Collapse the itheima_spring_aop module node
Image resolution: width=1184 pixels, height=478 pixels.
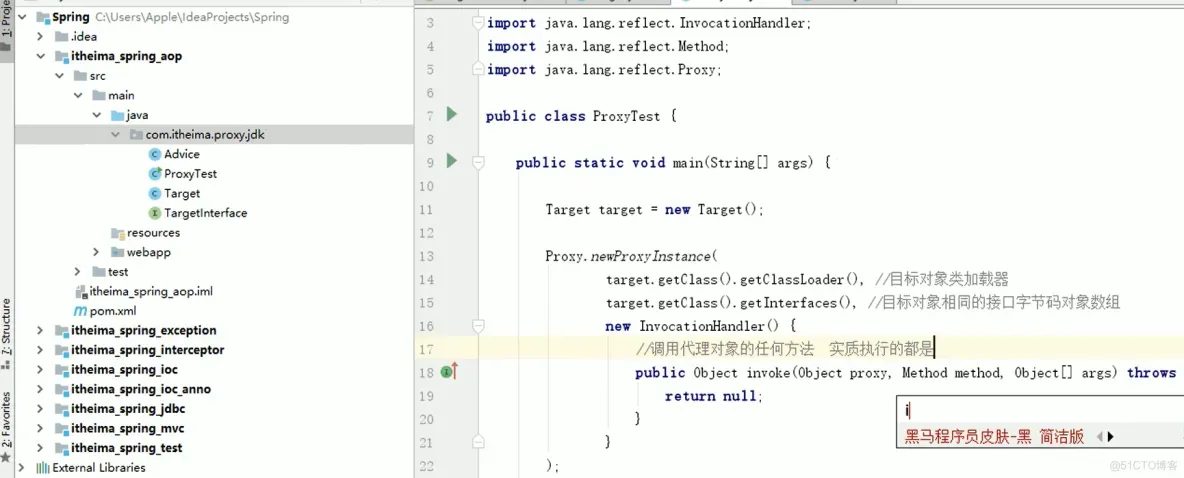pos(40,56)
